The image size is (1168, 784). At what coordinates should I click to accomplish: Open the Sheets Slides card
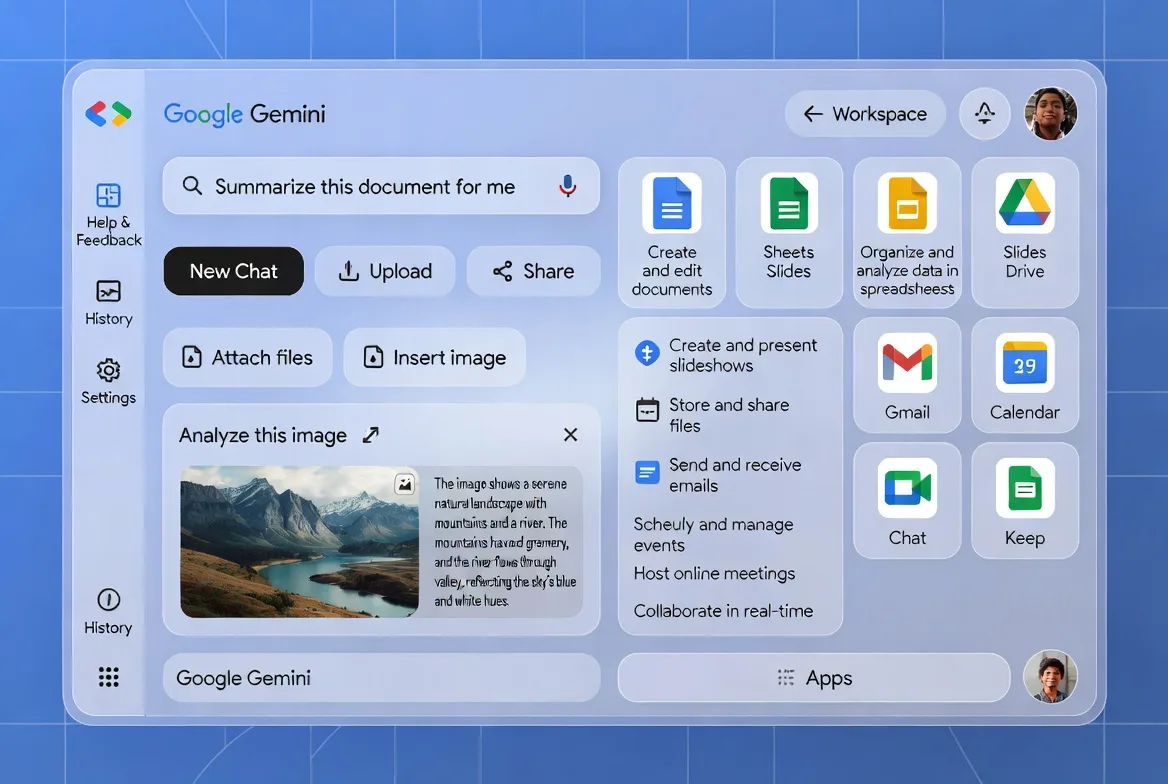tap(789, 233)
